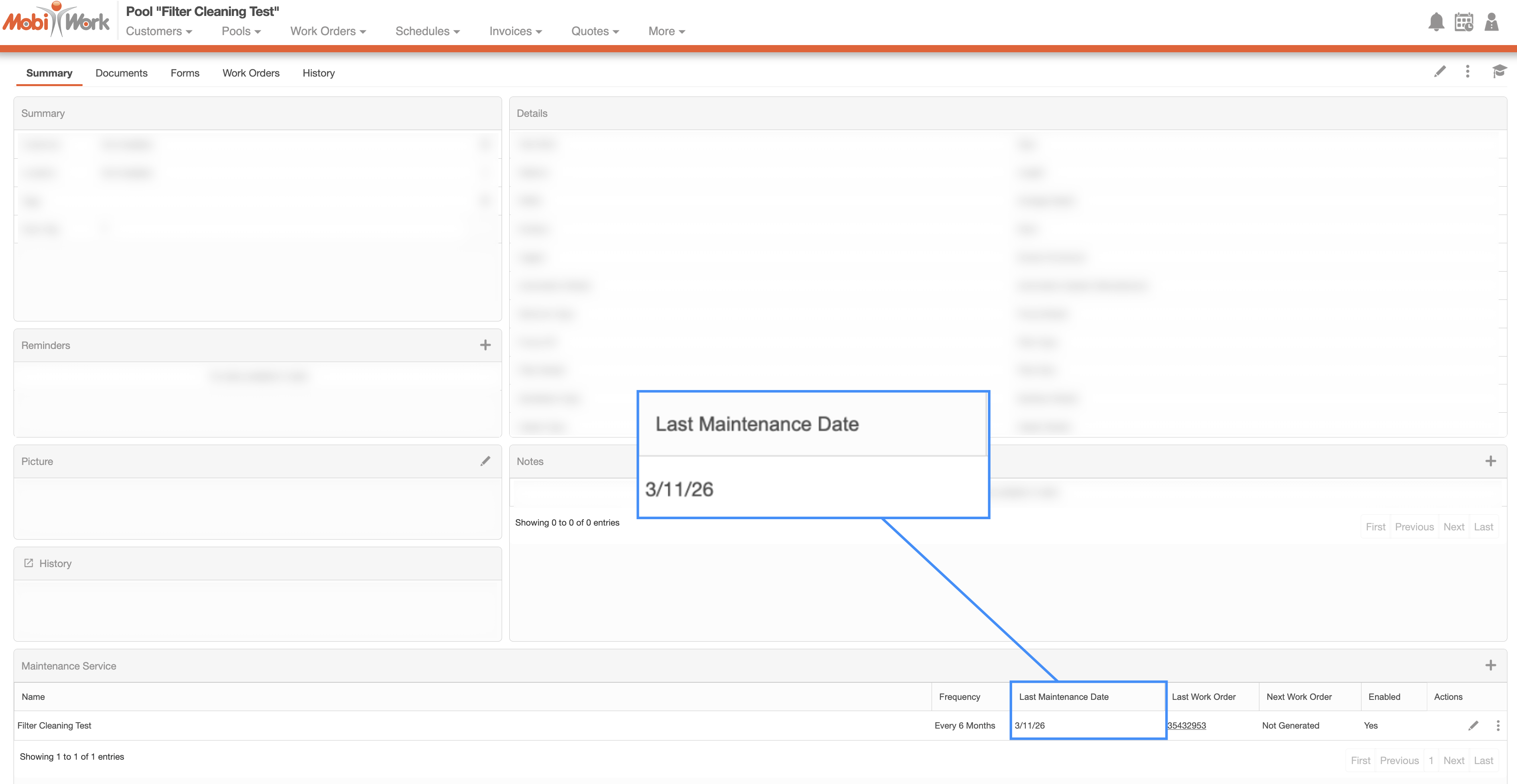Click the user profile icon

coord(1491,22)
